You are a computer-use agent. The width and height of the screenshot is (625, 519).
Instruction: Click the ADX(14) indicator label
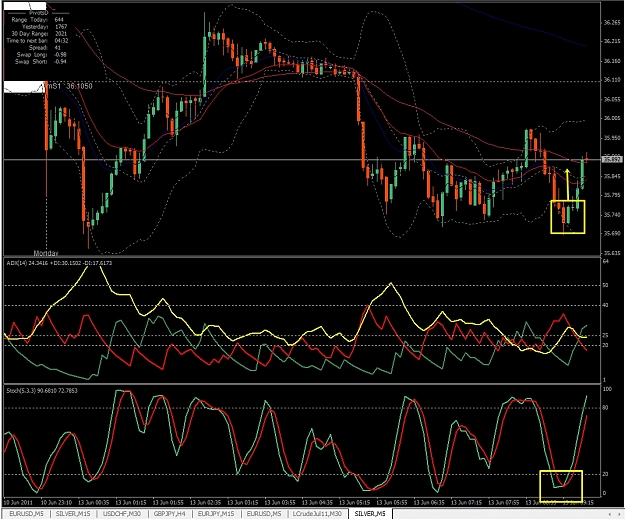(59, 263)
